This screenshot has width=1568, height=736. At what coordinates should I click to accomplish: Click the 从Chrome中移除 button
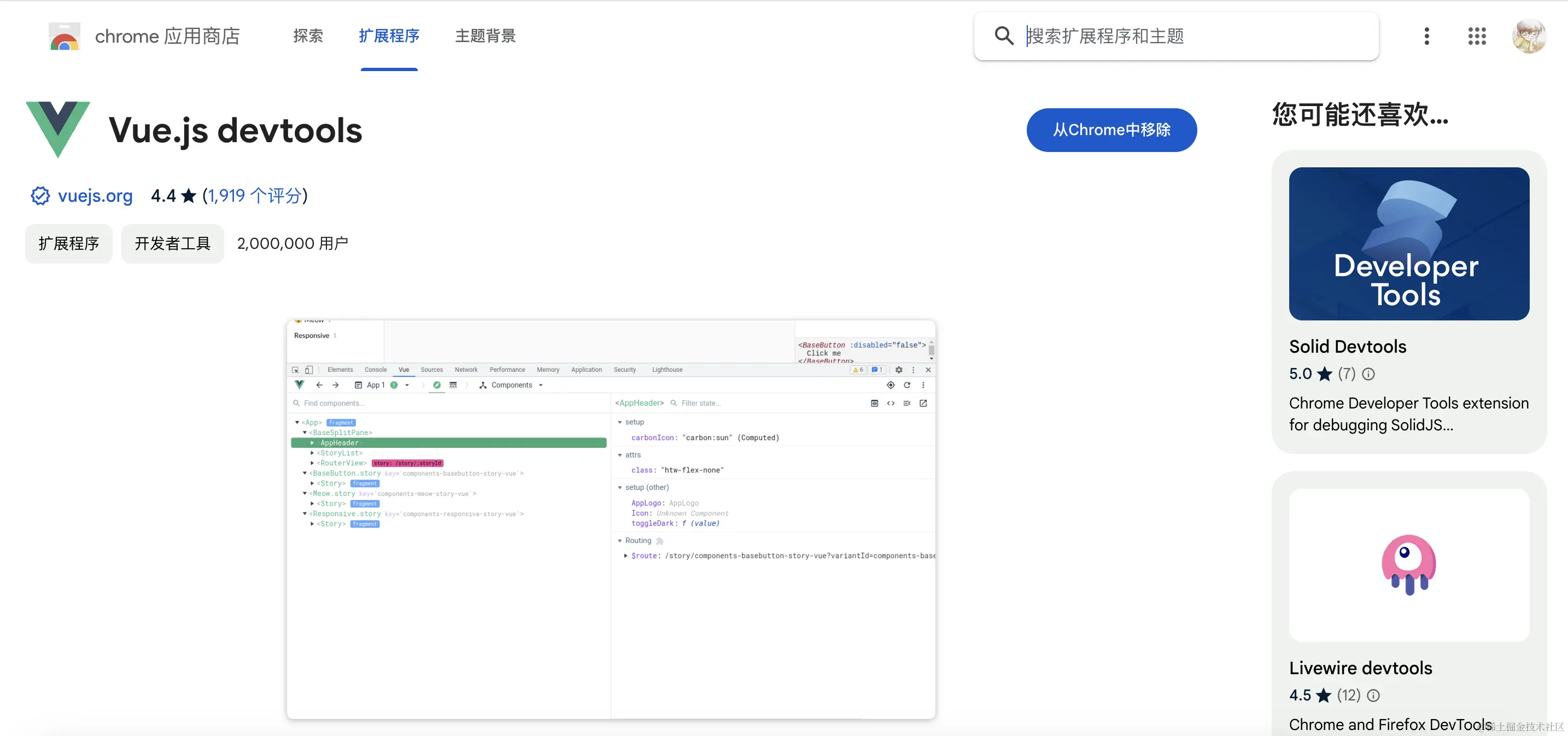(1111, 130)
